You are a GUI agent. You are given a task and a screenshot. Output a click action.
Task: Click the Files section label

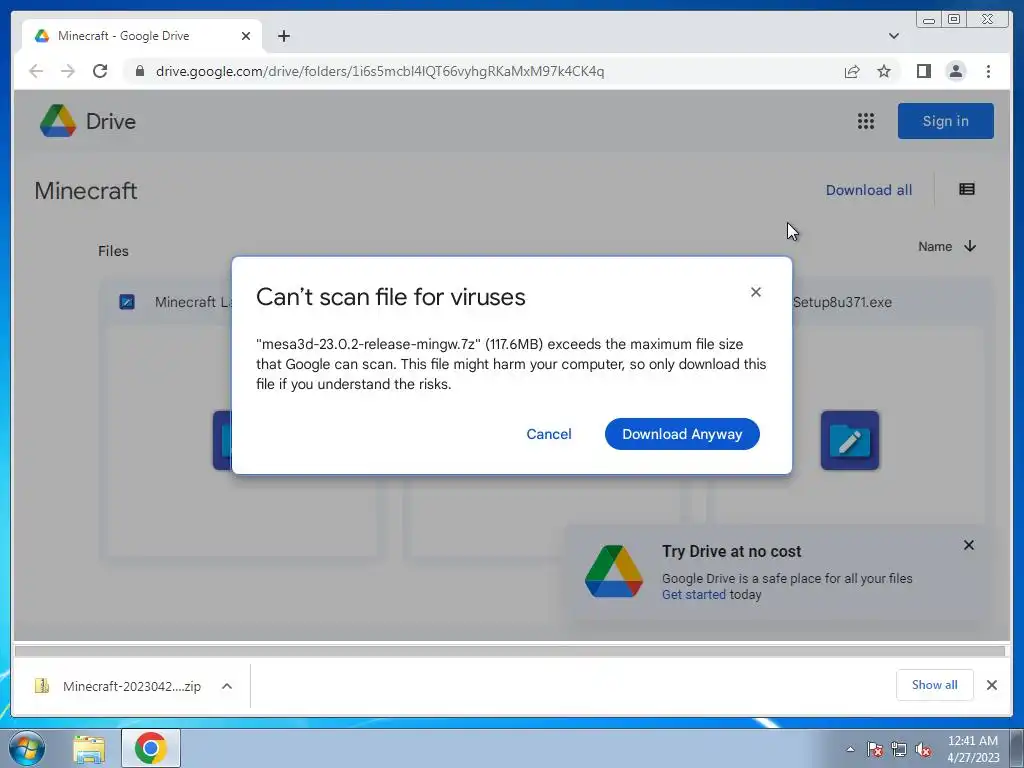click(113, 251)
